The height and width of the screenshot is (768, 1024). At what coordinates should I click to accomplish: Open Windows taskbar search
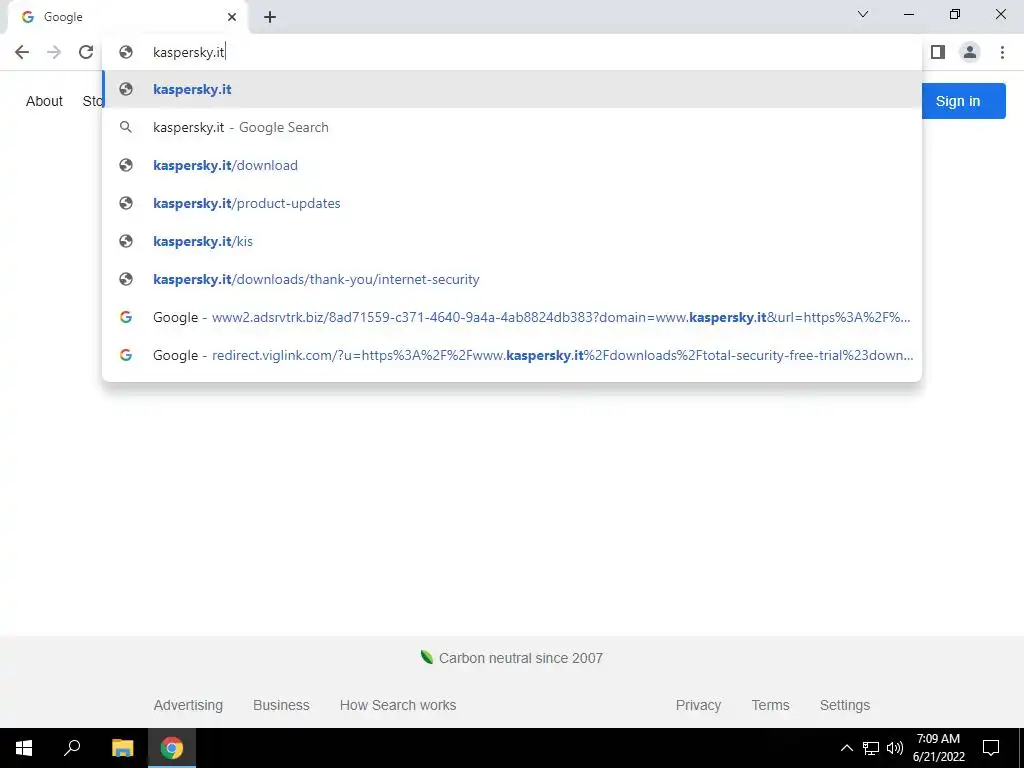point(72,748)
